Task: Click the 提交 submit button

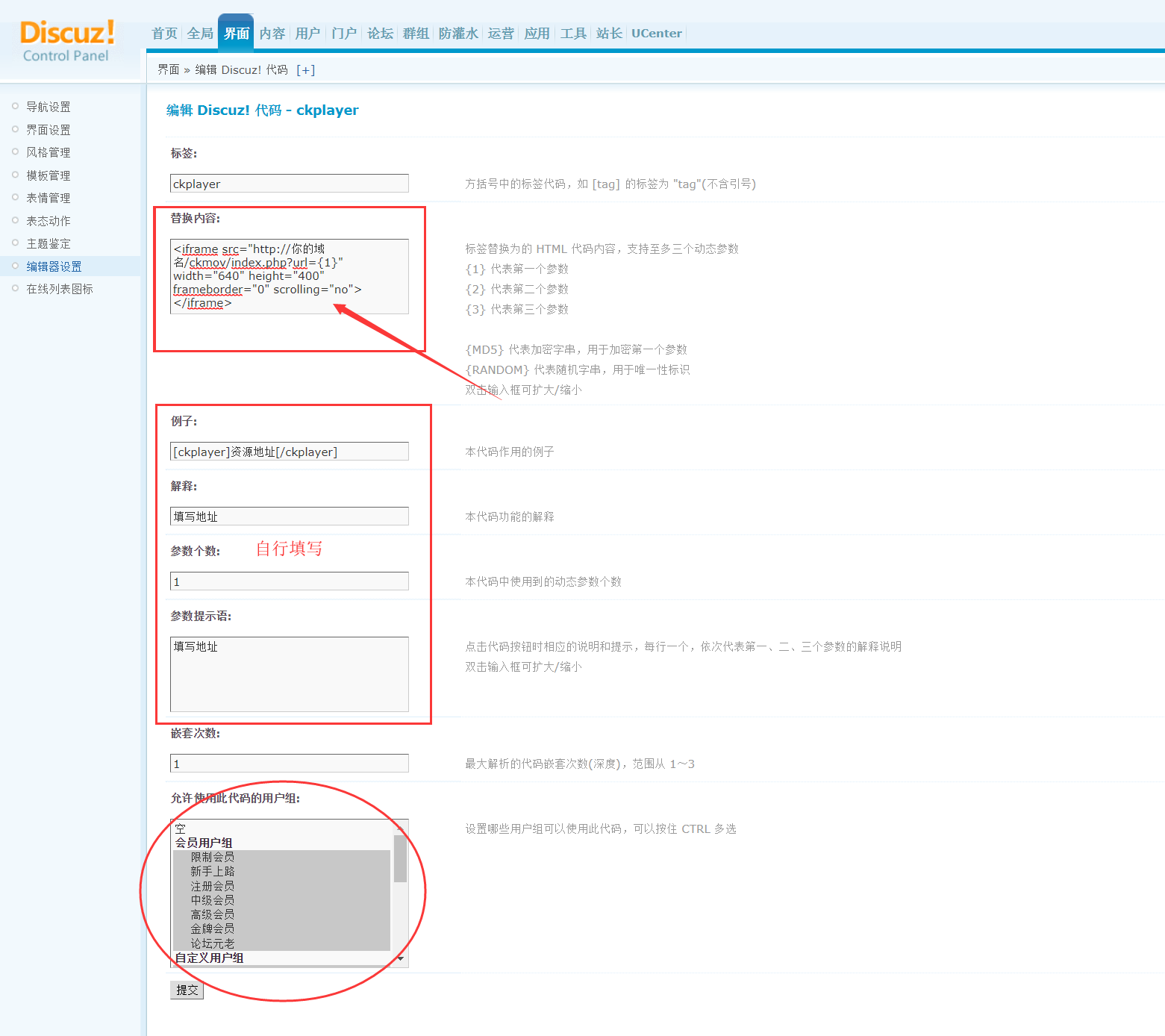Action: (187, 990)
